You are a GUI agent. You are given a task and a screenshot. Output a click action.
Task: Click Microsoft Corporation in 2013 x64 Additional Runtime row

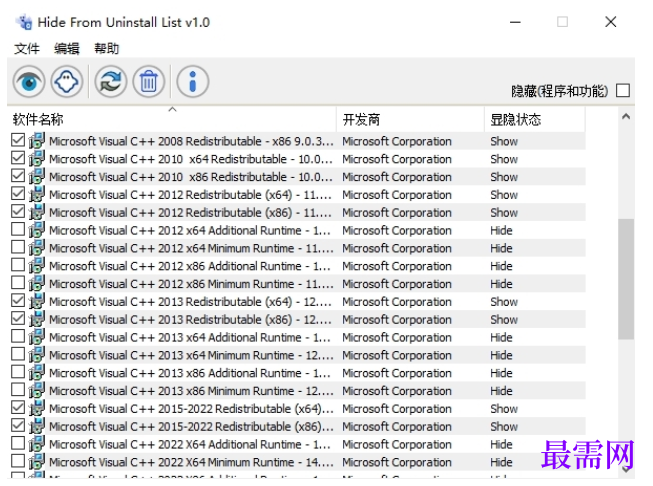coord(397,337)
